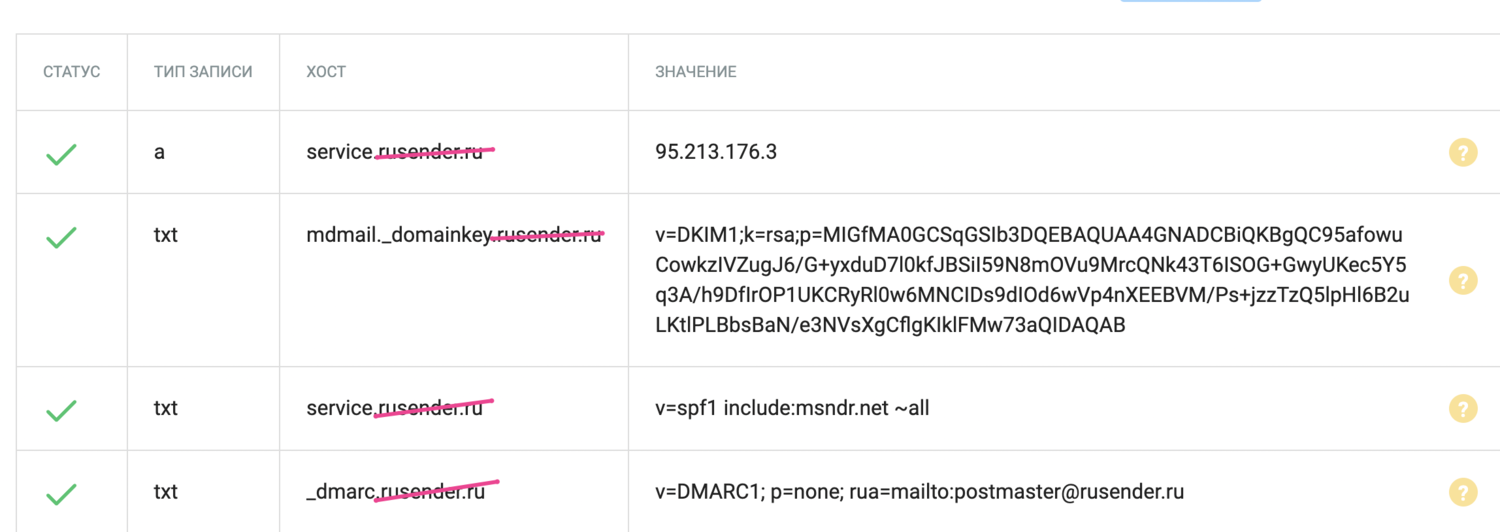Screen dimensions: 1500x532
Task: Click the txt type in the DKIM row
Action: coord(166,235)
